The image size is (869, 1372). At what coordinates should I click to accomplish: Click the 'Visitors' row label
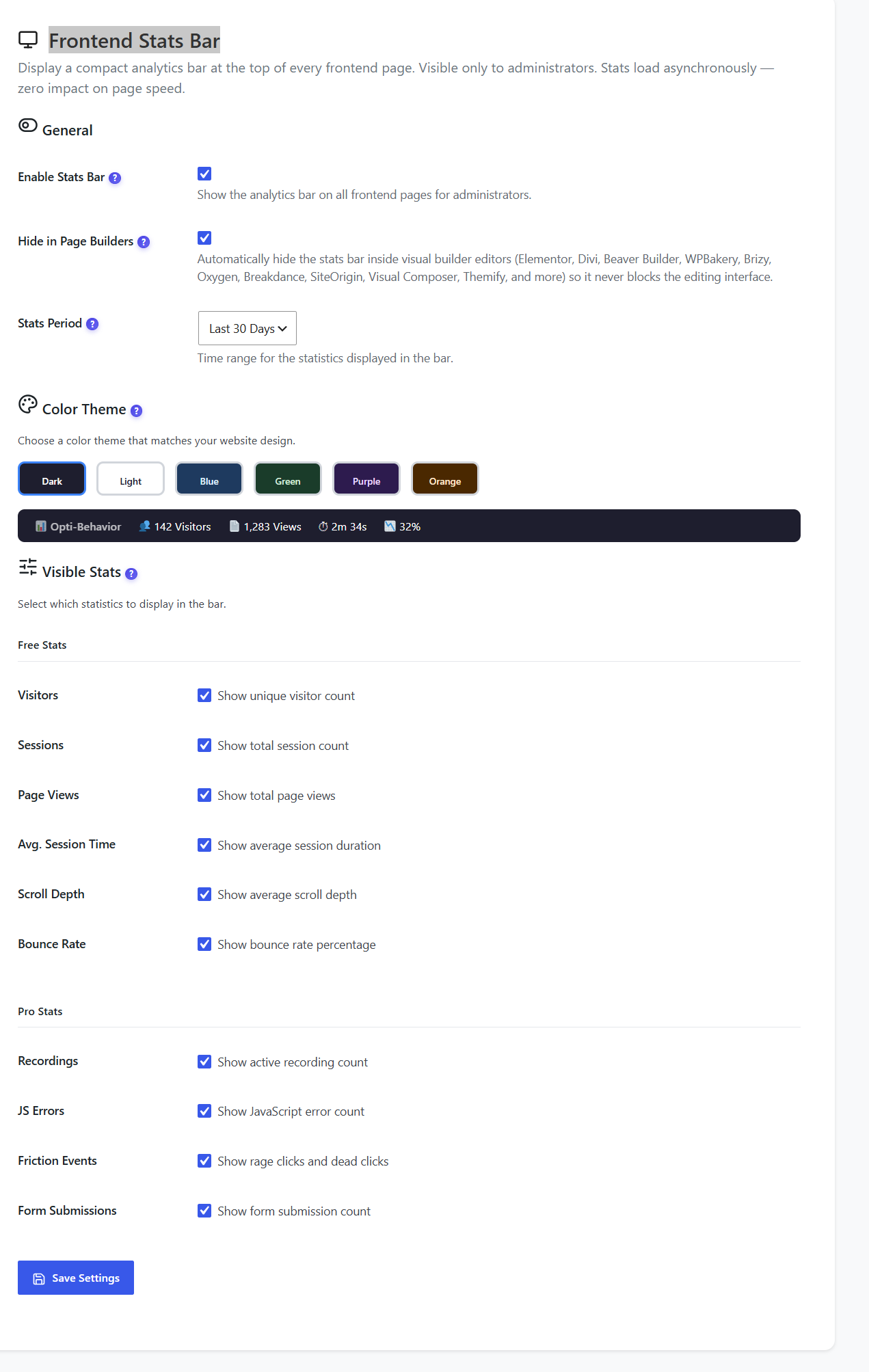[38, 695]
